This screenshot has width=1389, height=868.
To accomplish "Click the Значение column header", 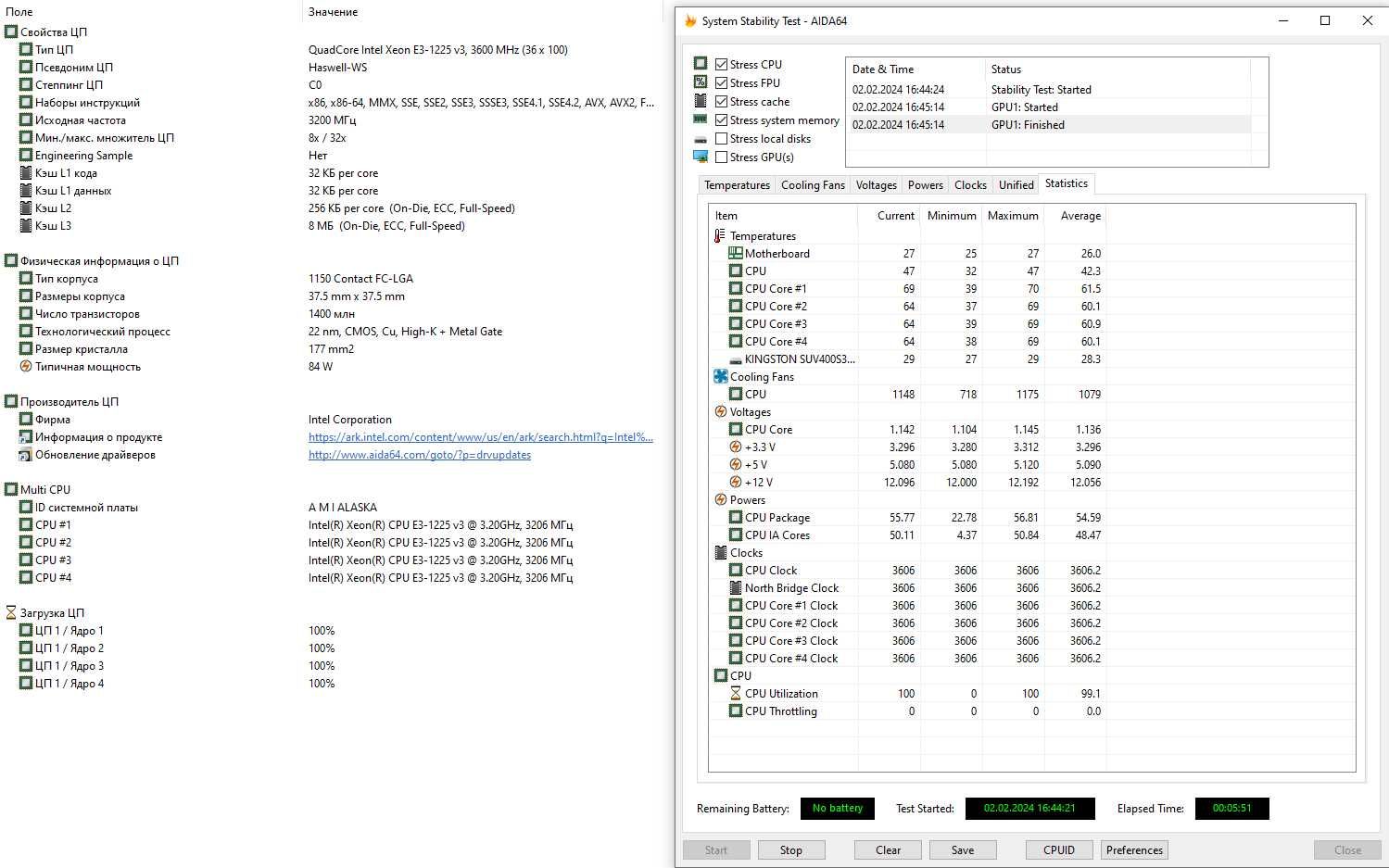I will [x=482, y=12].
